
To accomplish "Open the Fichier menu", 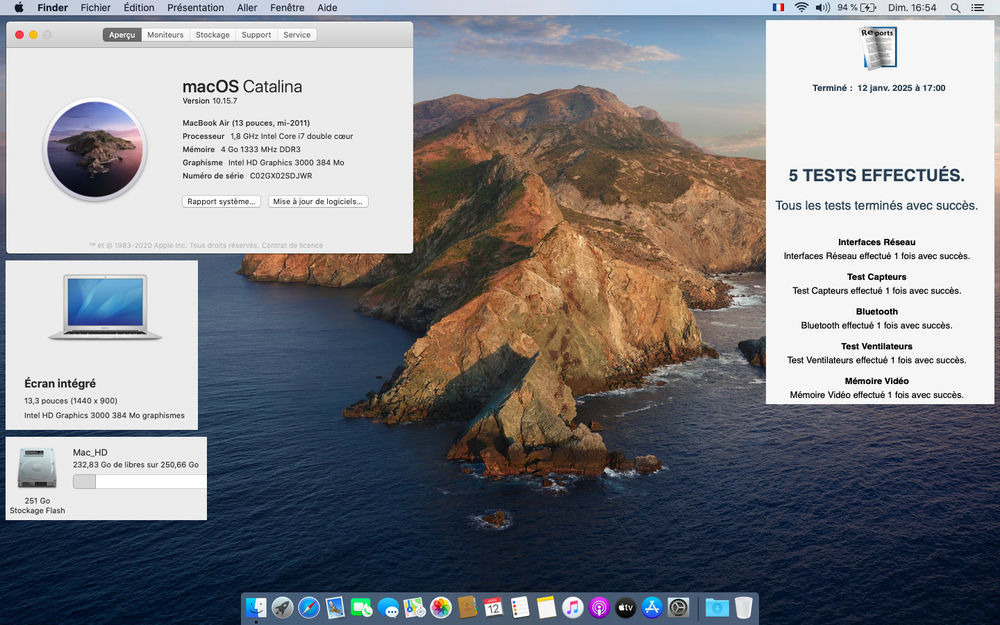I will pos(96,7).
